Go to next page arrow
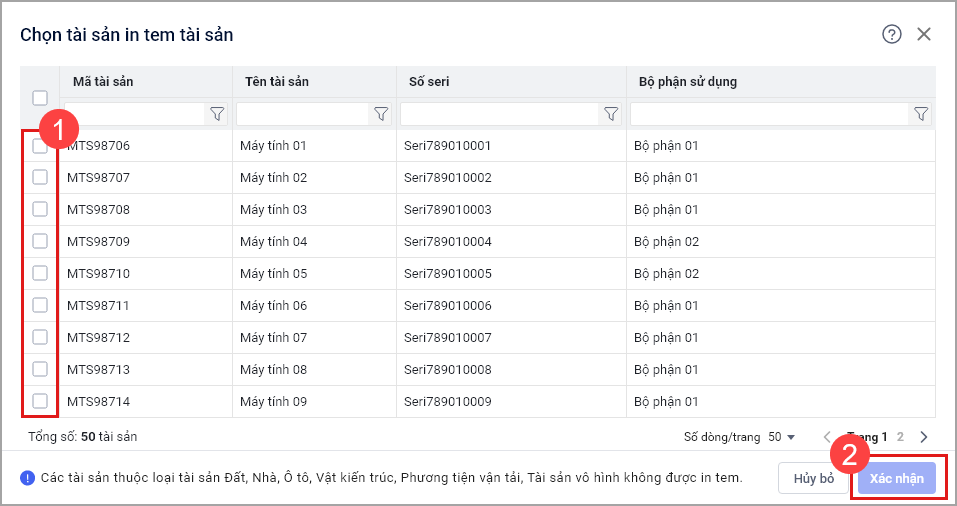 [x=923, y=437]
